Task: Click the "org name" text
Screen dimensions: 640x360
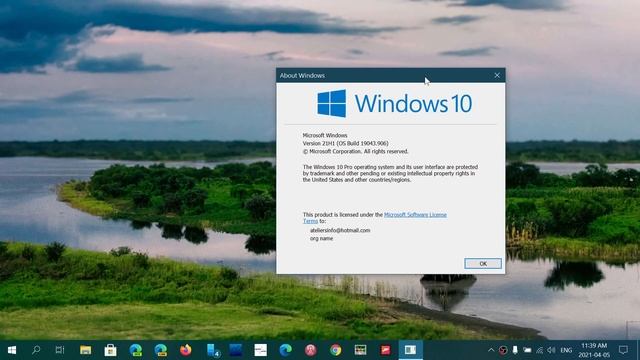Action: [321, 238]
